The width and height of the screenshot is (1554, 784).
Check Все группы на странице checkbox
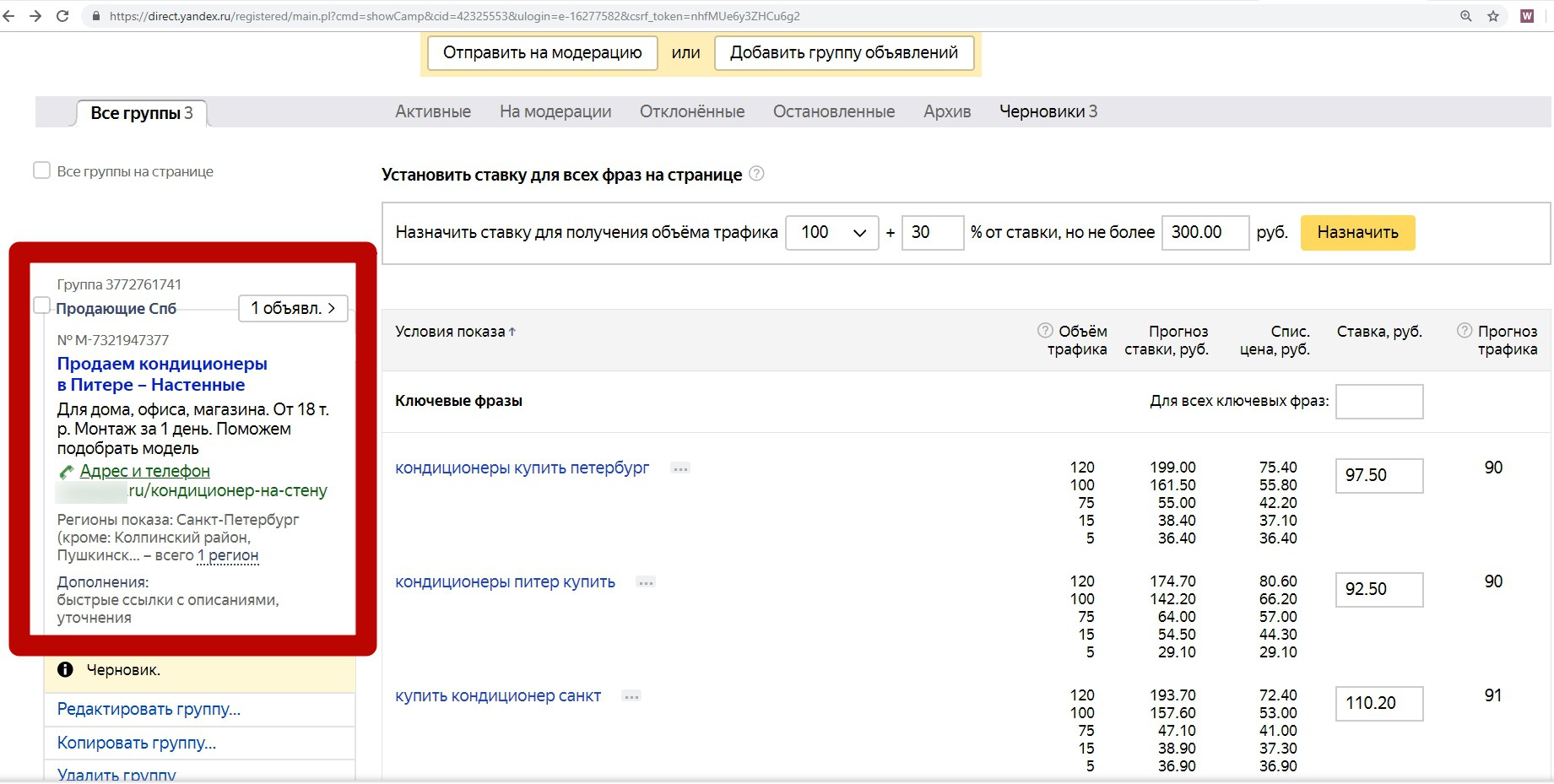(x=41, y=170)
